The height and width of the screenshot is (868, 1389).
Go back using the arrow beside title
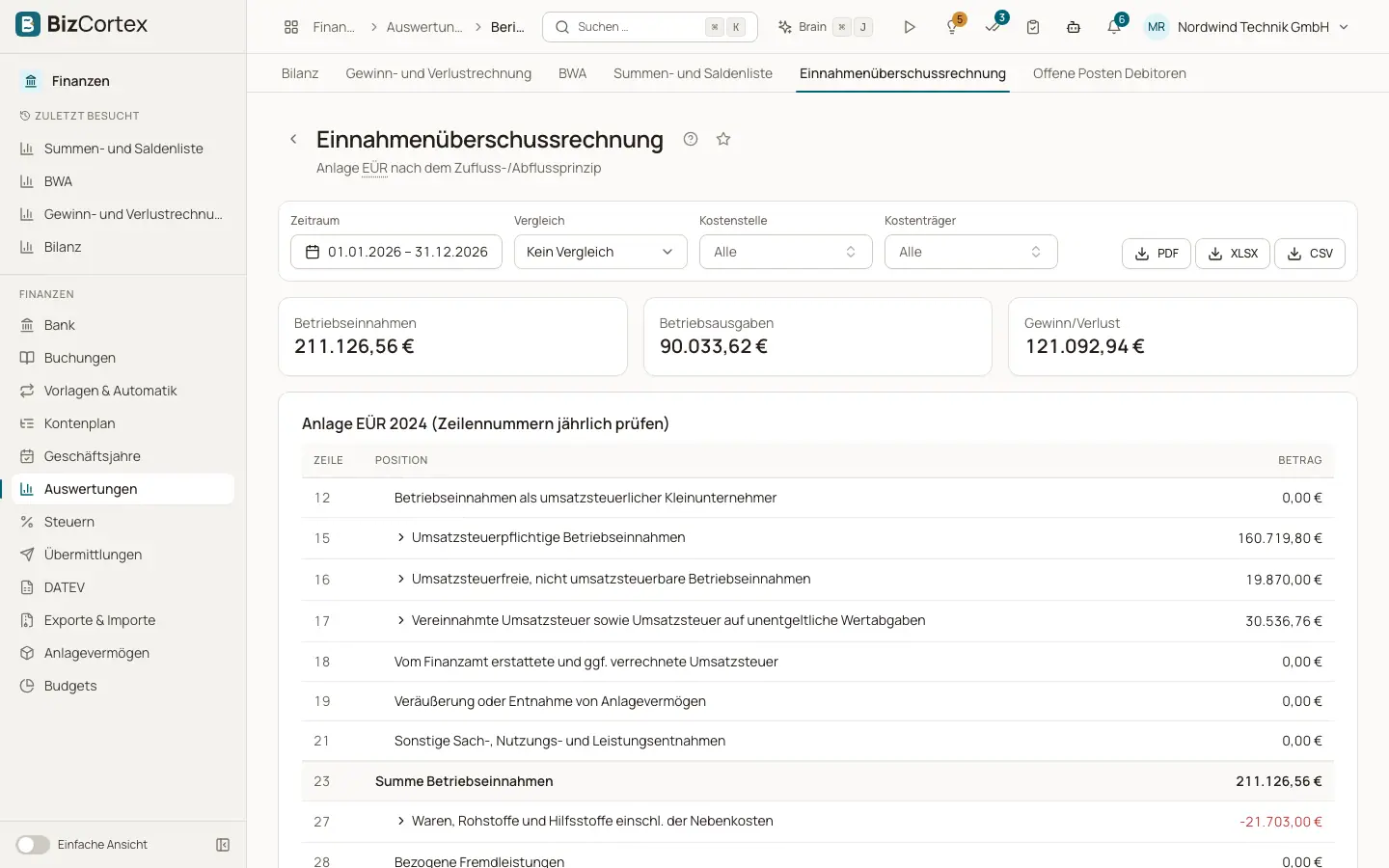(293, 139)
